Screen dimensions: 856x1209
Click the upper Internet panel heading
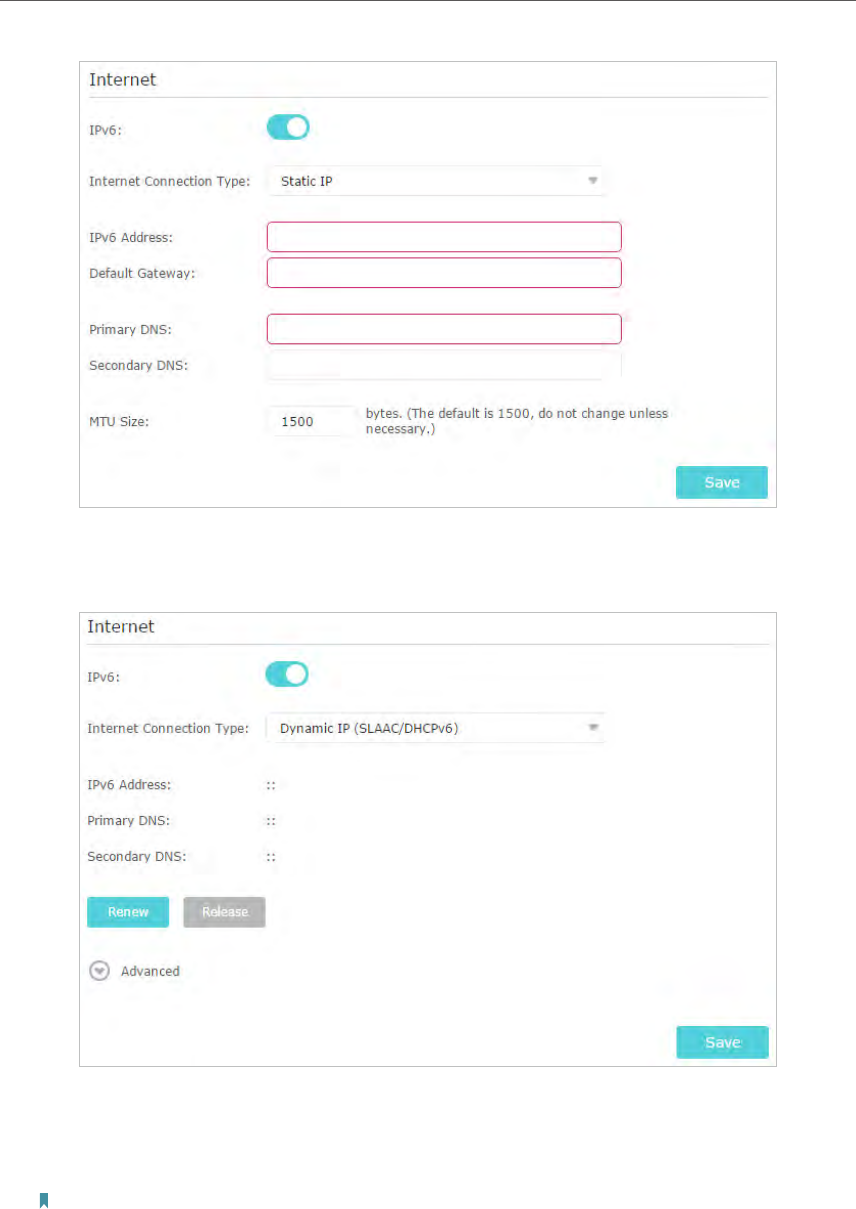tap(122, 80)
